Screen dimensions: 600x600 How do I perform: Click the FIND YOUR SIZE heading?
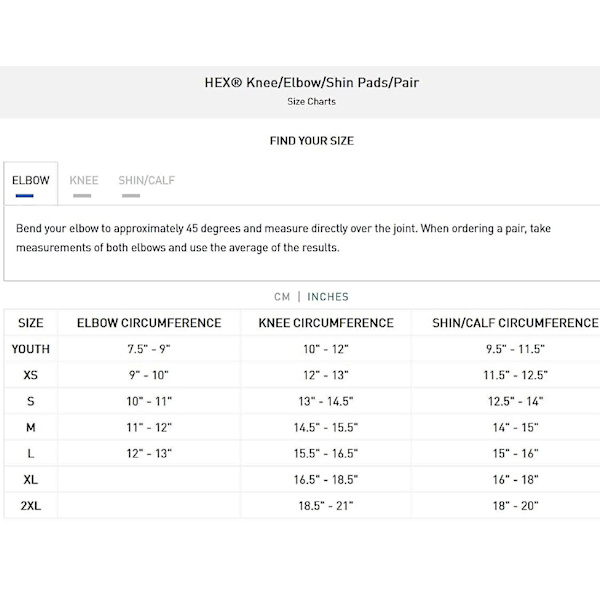pyautogui.click(x=311, y=141)
